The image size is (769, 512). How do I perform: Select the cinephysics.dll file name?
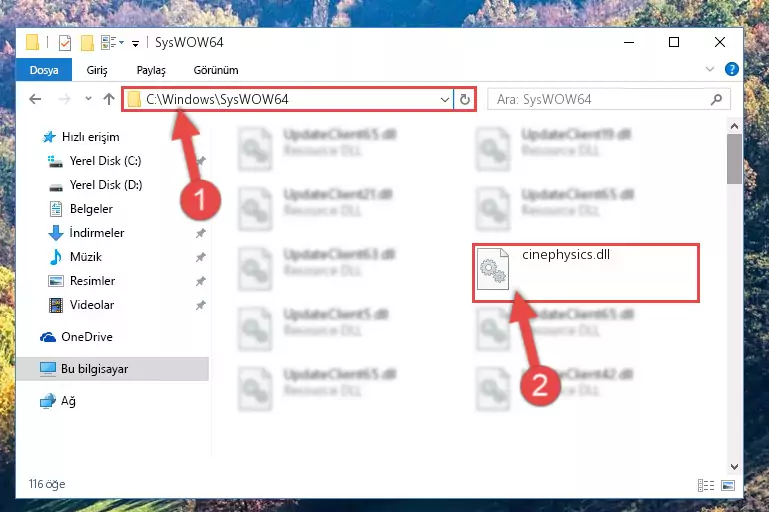click(566, 255)
